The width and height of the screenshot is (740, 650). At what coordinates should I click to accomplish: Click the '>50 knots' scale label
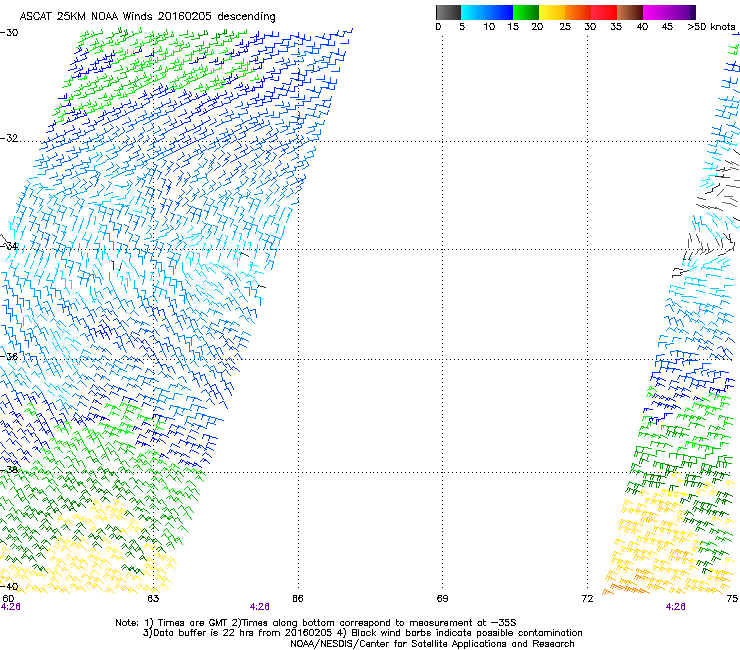[x=711, y=27]
